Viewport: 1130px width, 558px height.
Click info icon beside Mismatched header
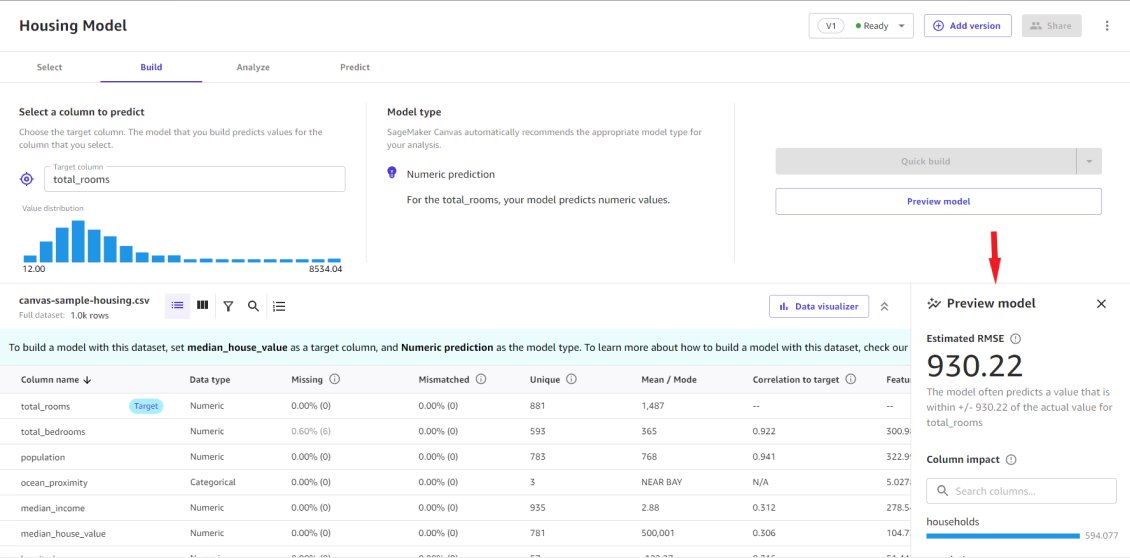(481, 379)
